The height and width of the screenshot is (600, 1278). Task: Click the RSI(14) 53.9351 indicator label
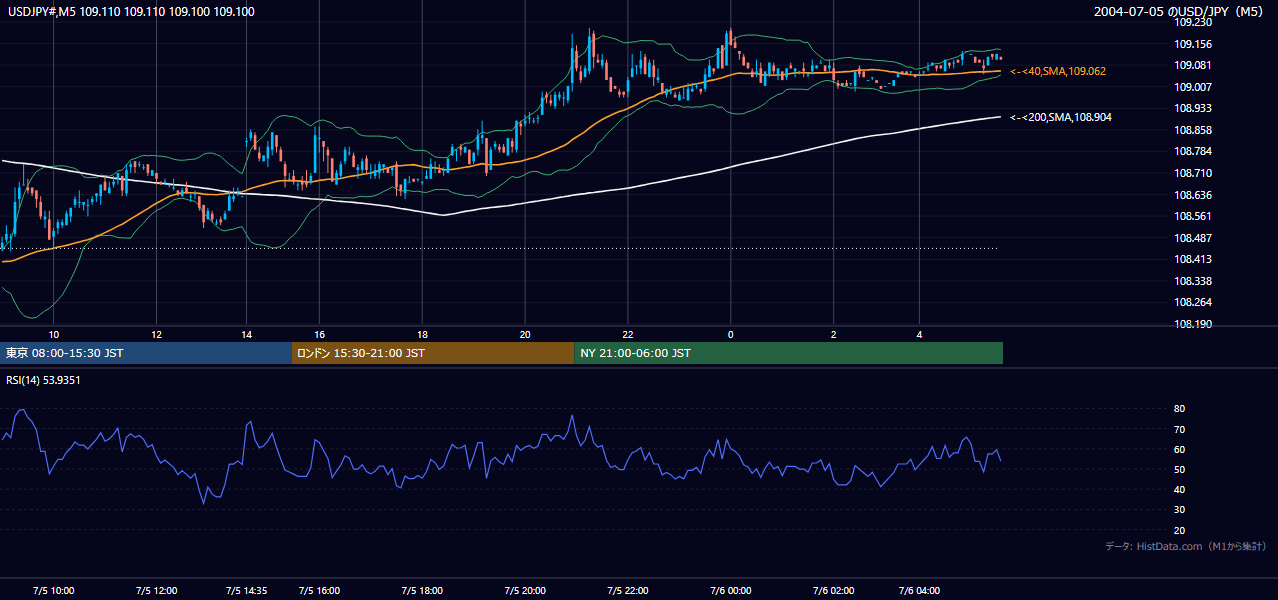click(x=42, y=380)
